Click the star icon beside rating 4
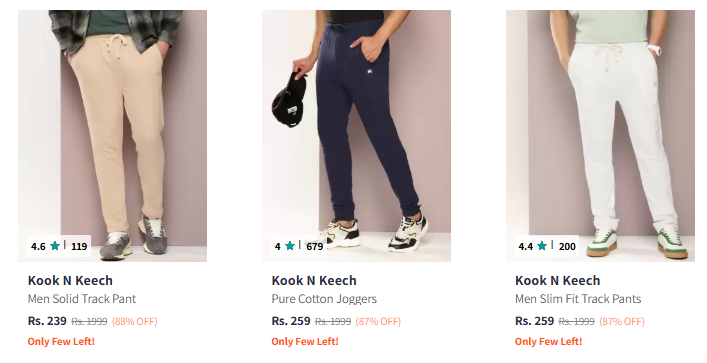 click(x=290, y=246)
